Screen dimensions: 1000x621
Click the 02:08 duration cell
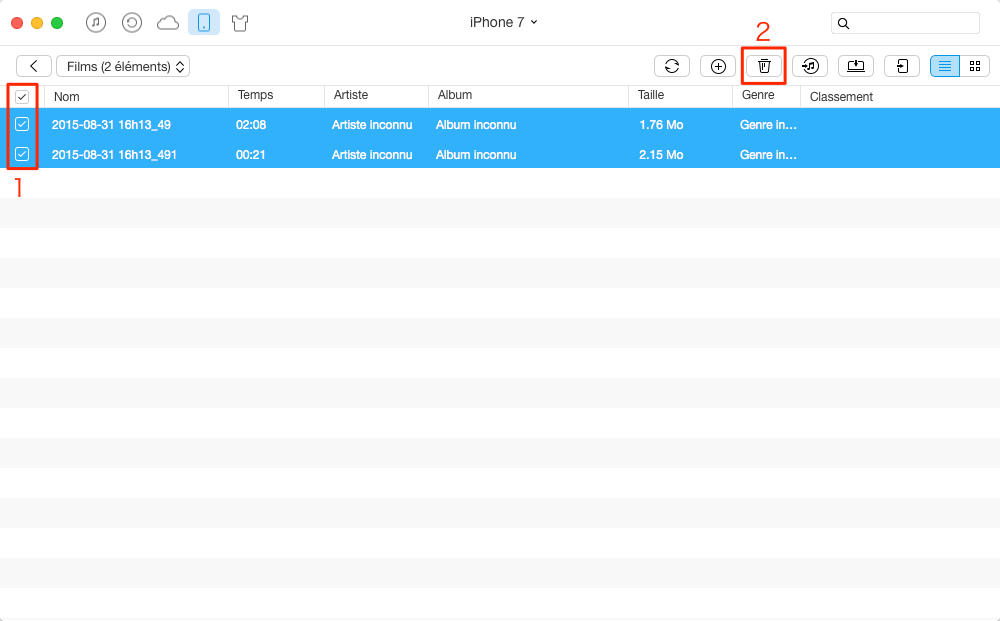(x=251, y=125)
